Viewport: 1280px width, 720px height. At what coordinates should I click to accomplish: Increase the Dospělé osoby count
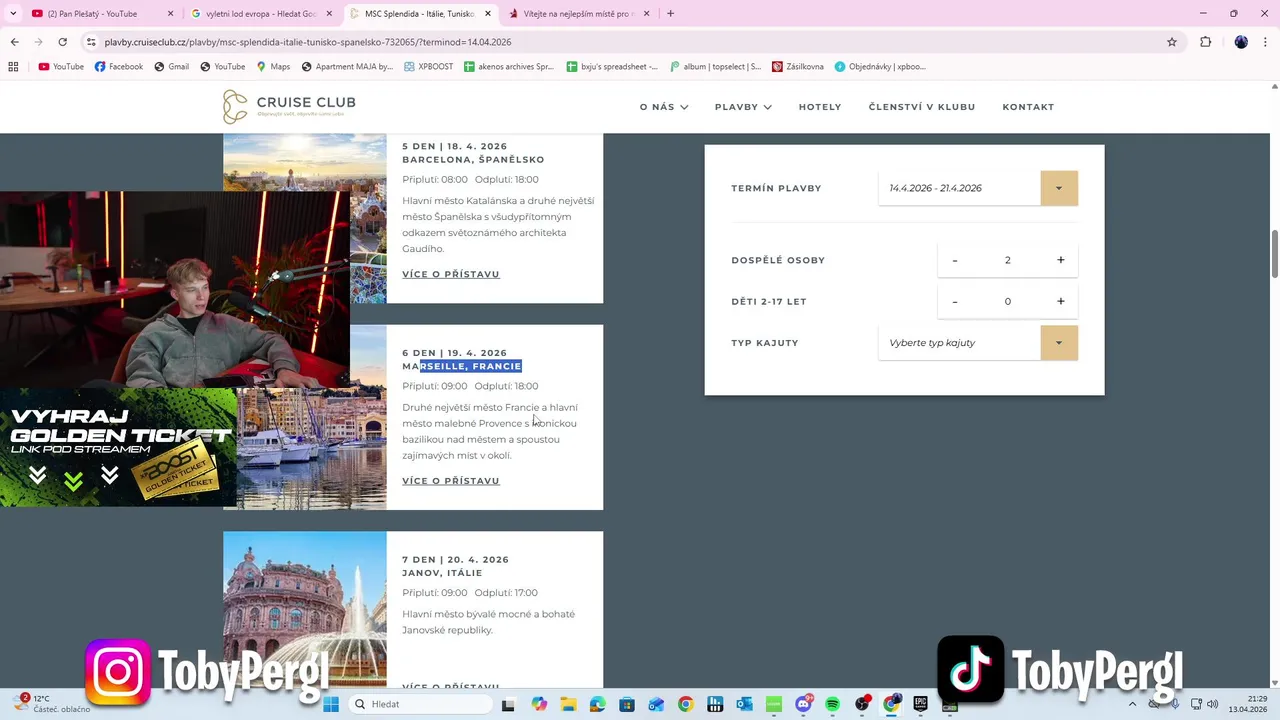[x=1061, y=260]
